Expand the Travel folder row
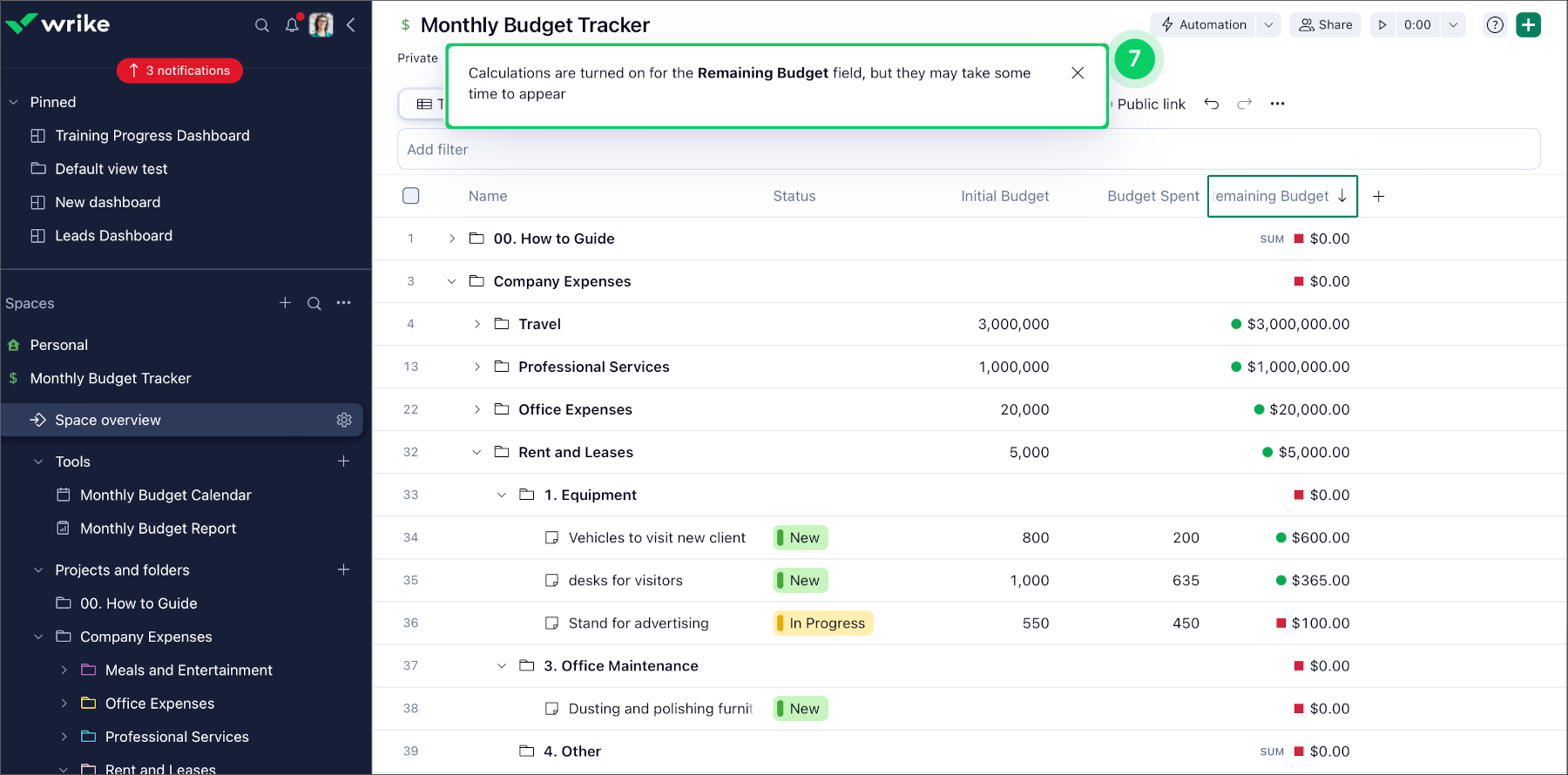 [x=476, y=324]
